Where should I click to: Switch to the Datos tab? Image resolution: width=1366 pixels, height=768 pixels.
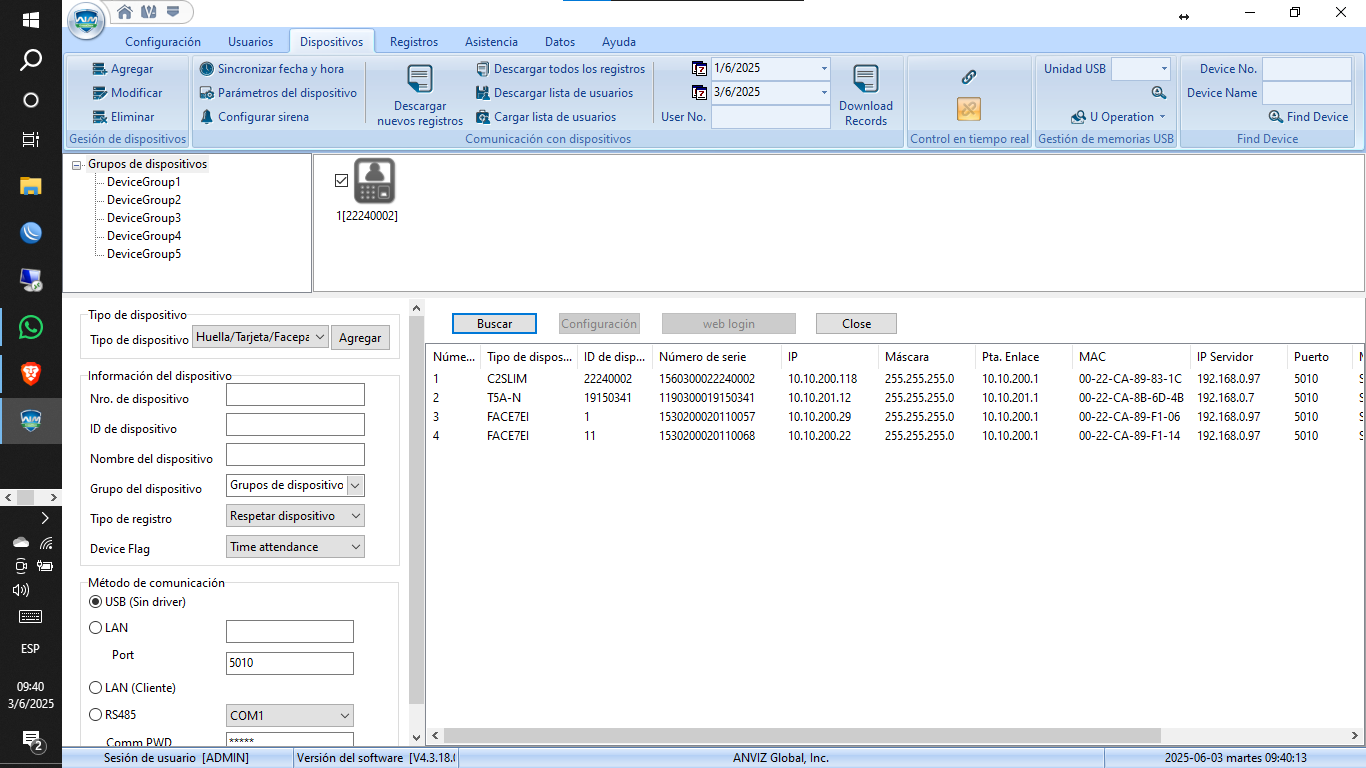click(x=560, y=42)
